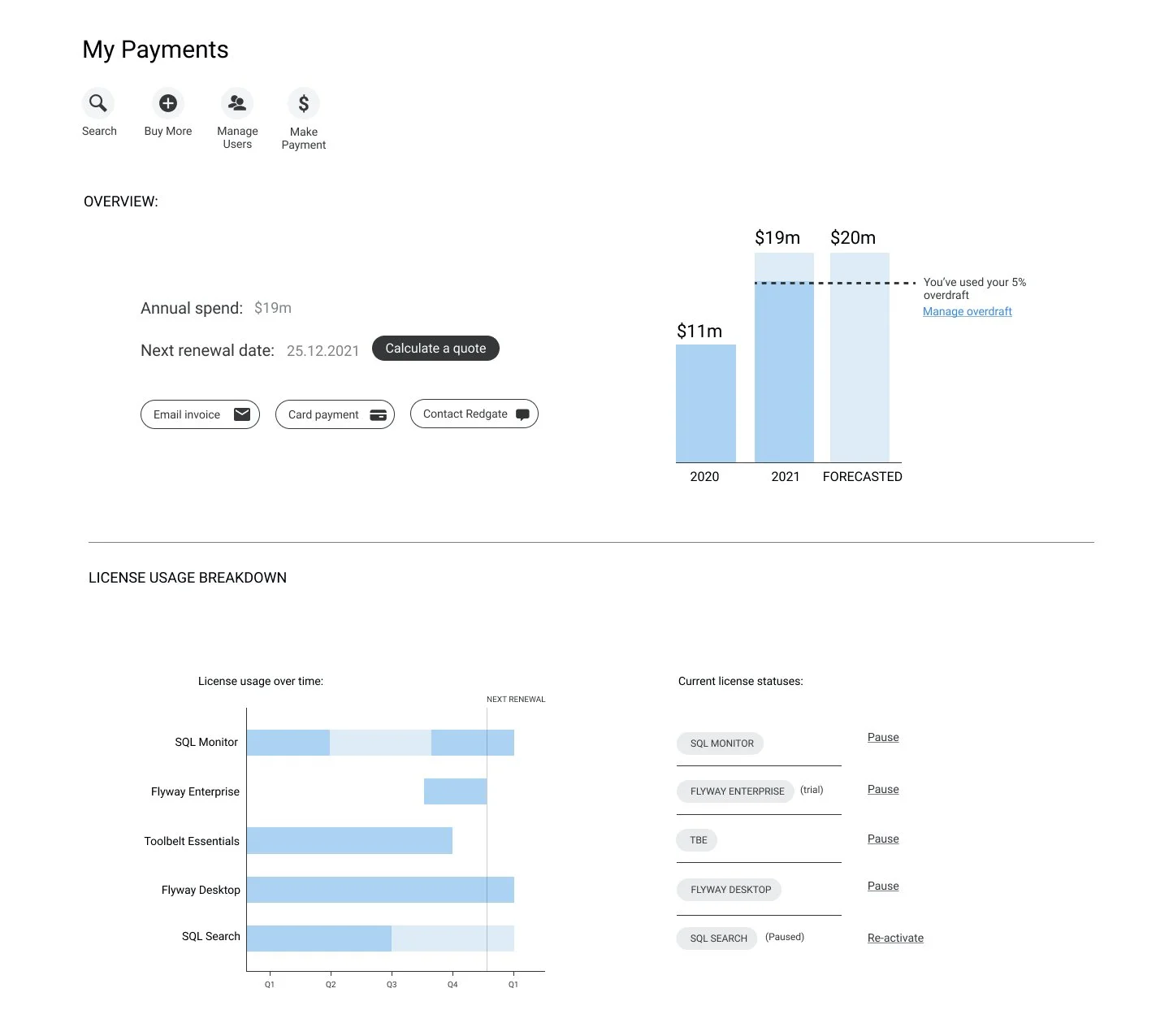Pause the Flyway Enterprise trial license
This screenshot has width=1169, height=1036.
[x=883, y=789]
